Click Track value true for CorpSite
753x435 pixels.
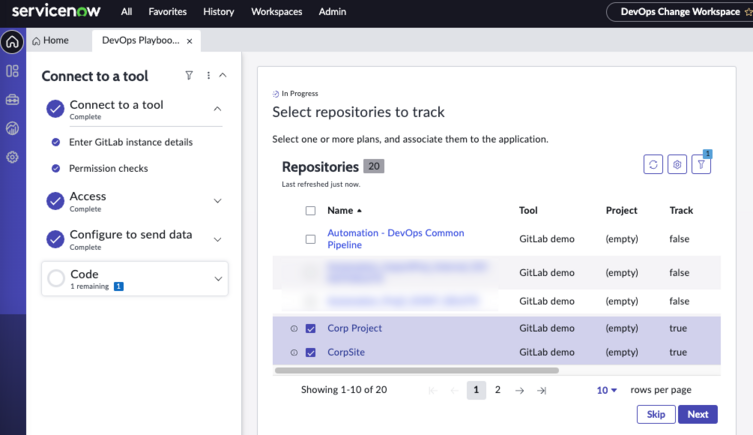(678, 352)
